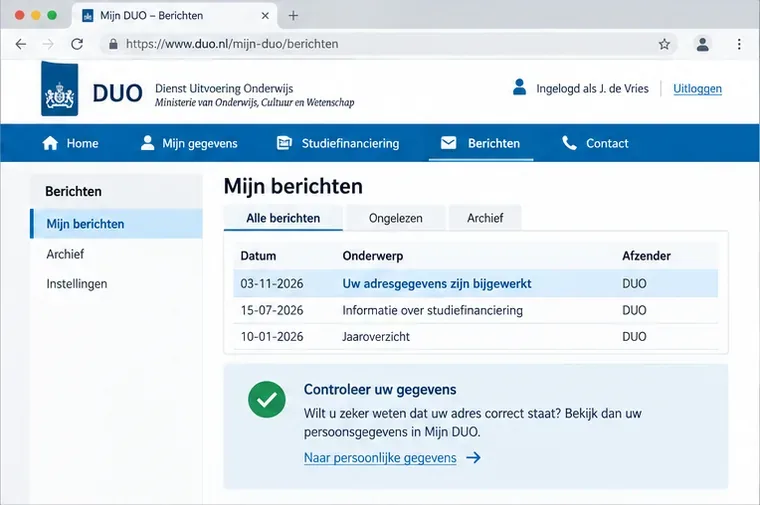760x505 pixels.
Task: Click the browser back arrow
Action: pos(21,44)
